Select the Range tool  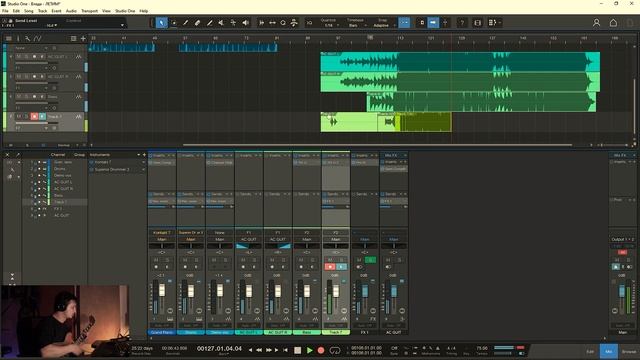pyautogui.click(x=173, y=23)
